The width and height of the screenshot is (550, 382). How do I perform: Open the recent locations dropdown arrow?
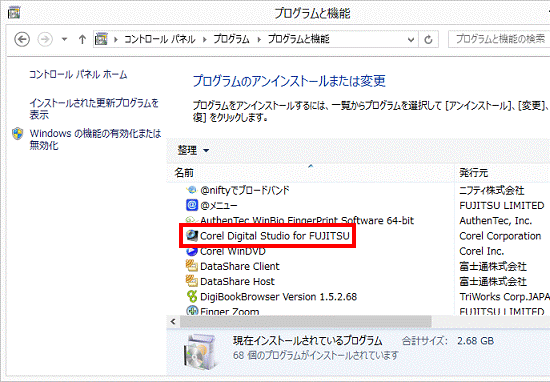pos(64,39)
